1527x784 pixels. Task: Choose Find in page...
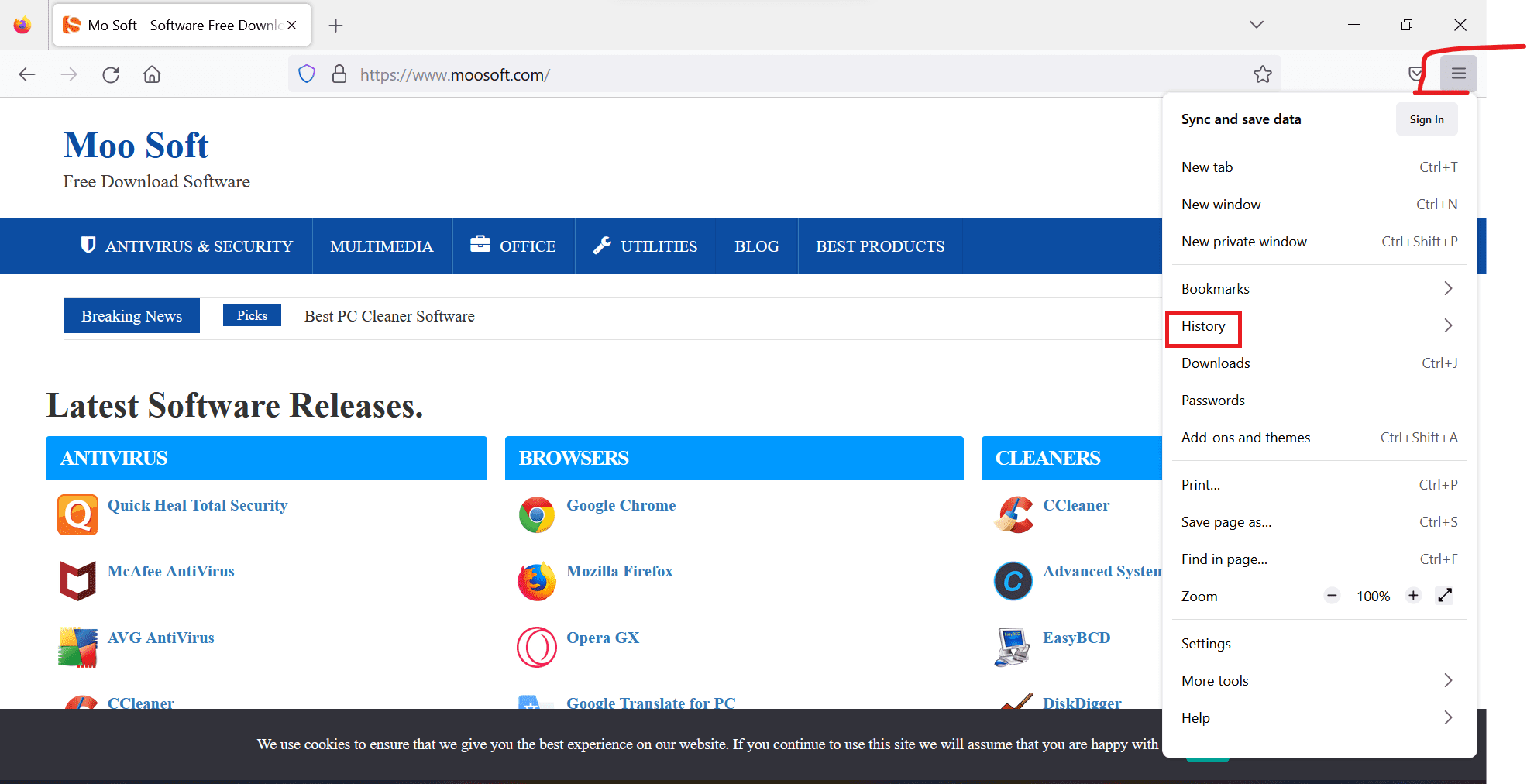pyautogui.click(x=1319, y=559)
